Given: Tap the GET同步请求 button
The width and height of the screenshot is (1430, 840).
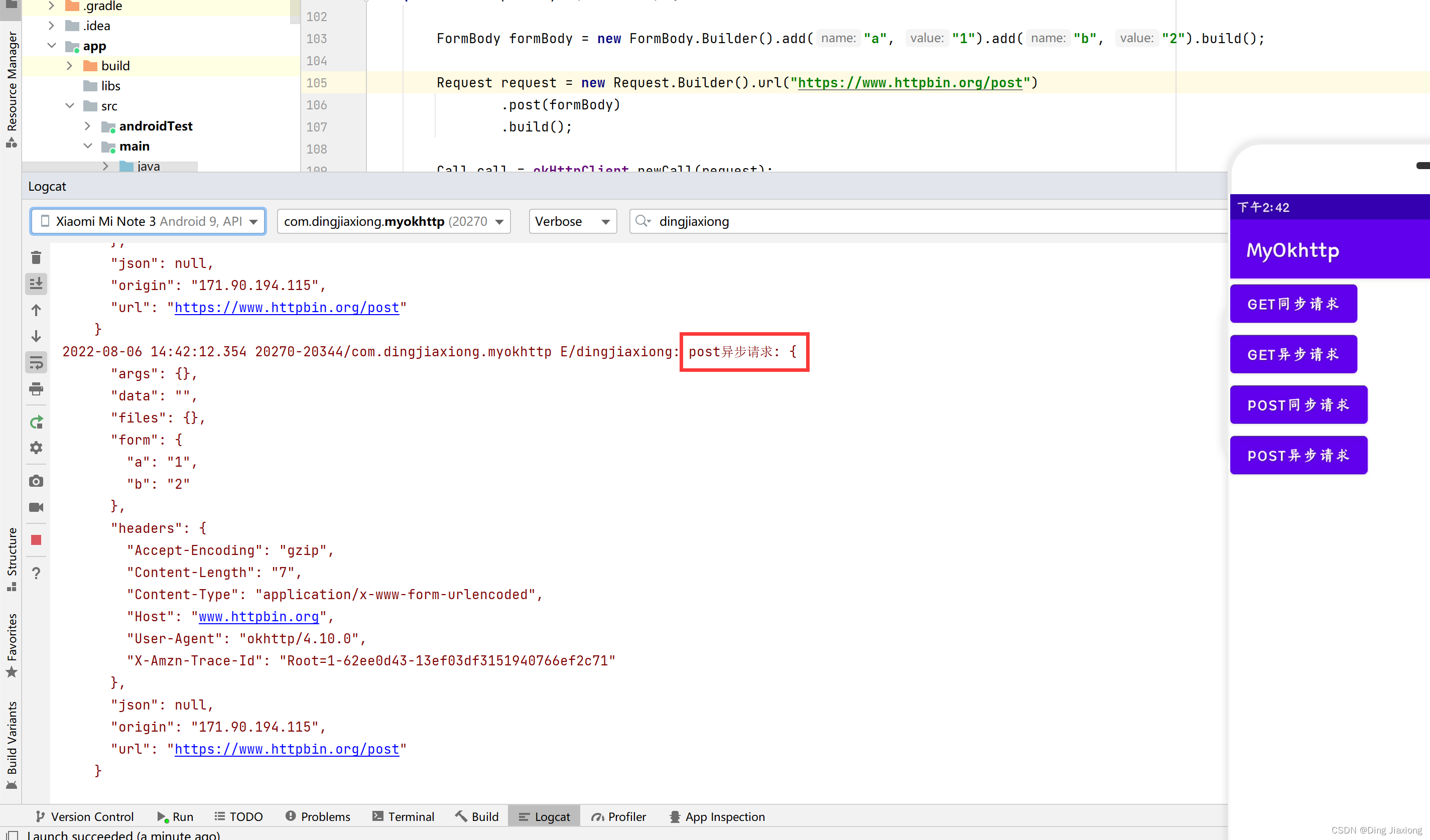Looking at the screenshot, I should point(1293,304).
